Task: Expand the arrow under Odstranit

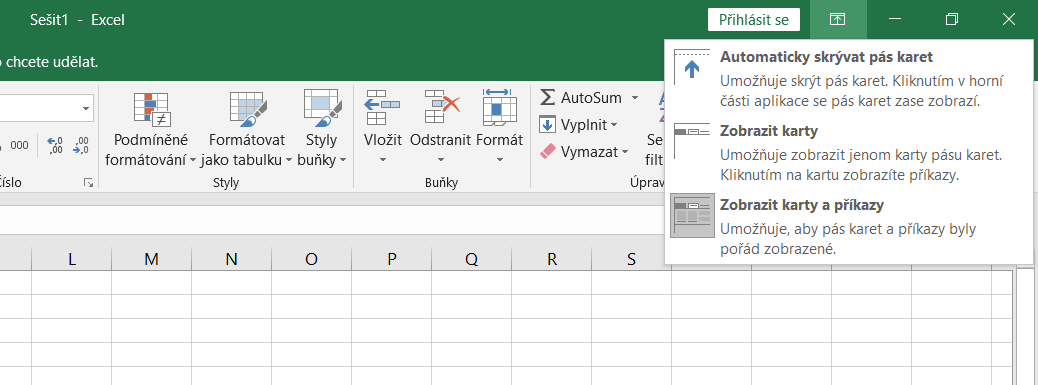Action: (441, 159)
